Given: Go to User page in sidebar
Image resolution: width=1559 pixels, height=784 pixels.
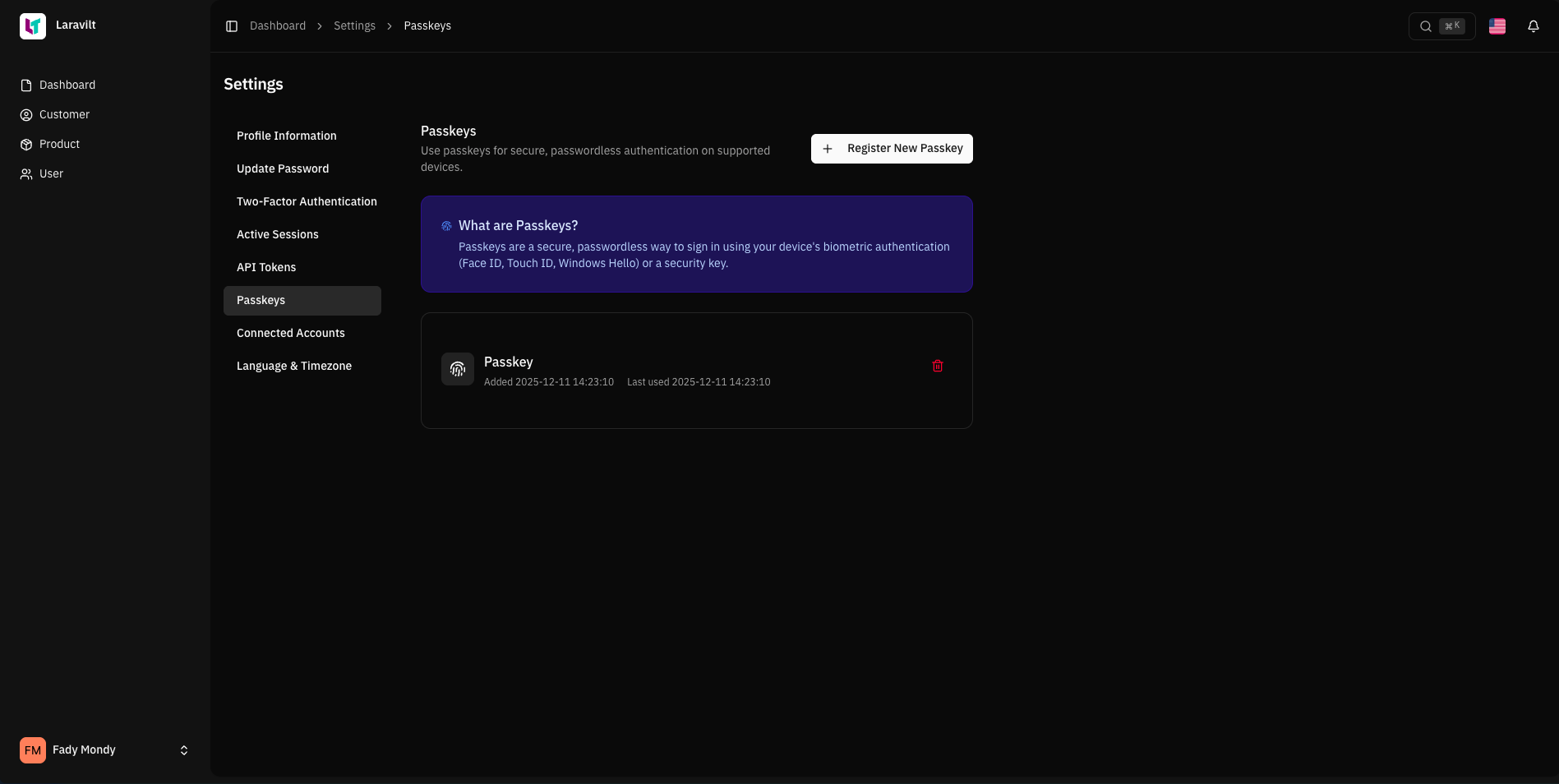Looking at the screenshot, I should click(51, 174).
